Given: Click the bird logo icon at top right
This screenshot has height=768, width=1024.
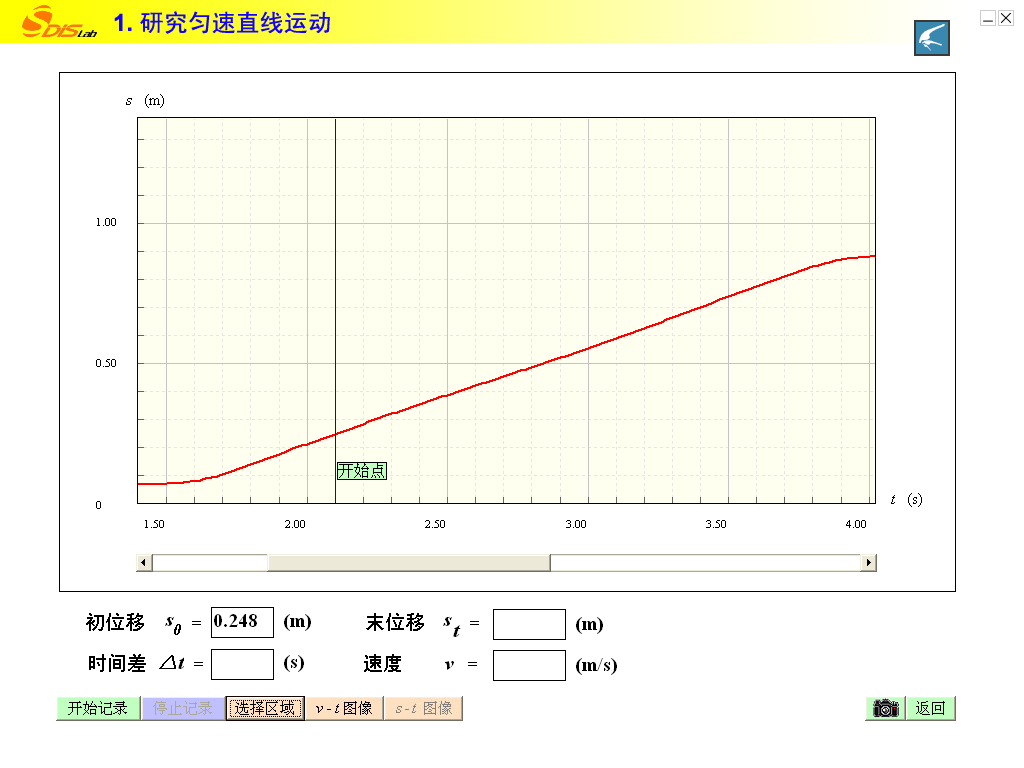Looking at the screenshot, I should coord(931,38).
